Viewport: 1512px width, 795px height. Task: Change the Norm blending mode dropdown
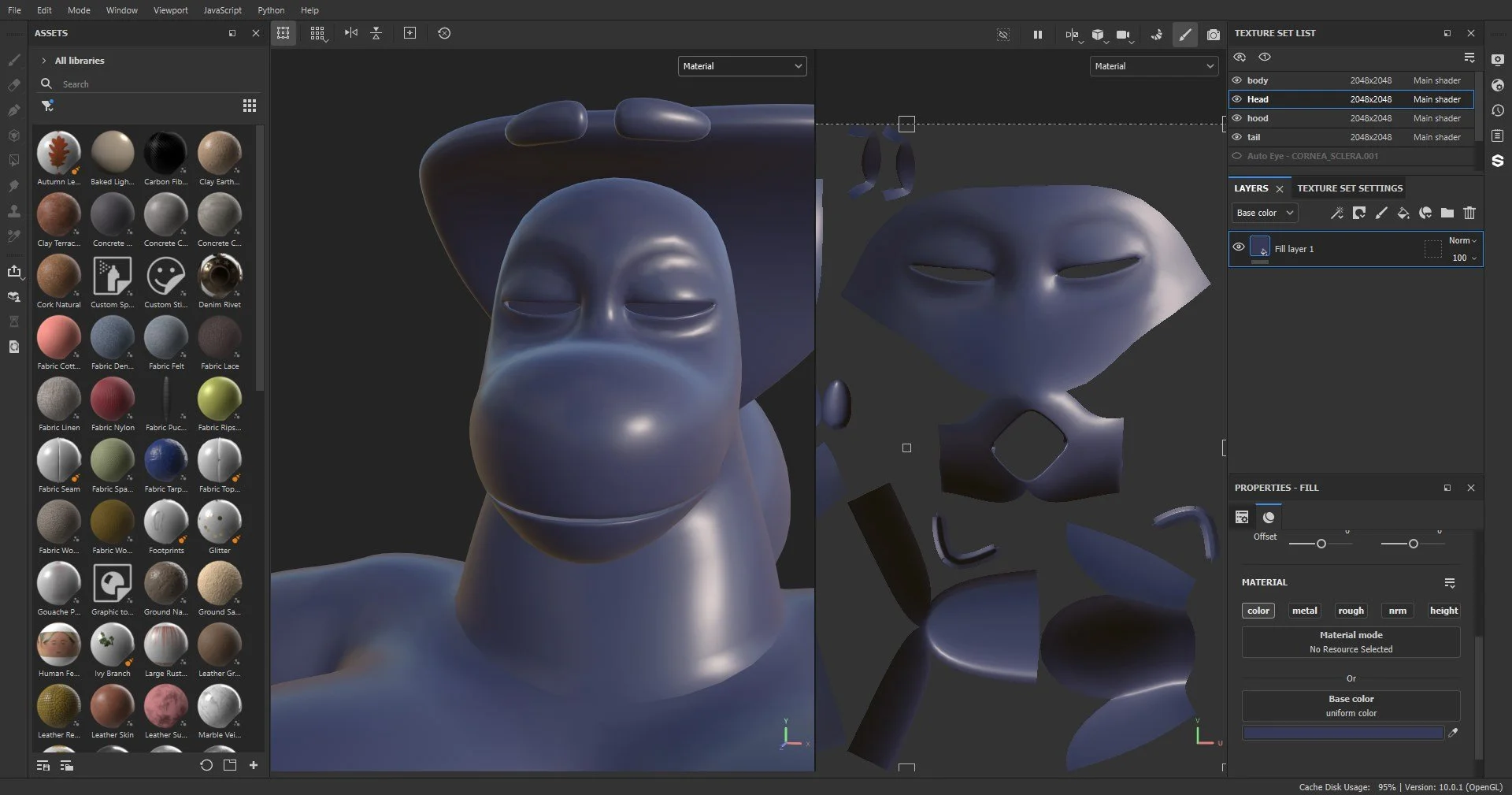coord(1462,240)
